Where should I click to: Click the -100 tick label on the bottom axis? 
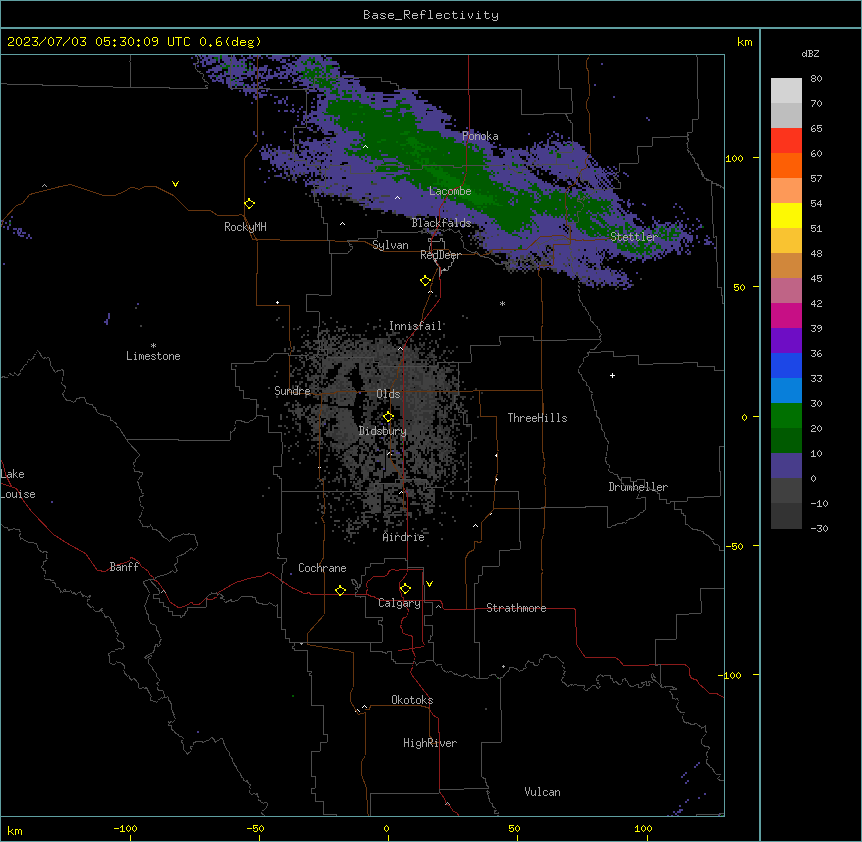click(x=125, y=828)
